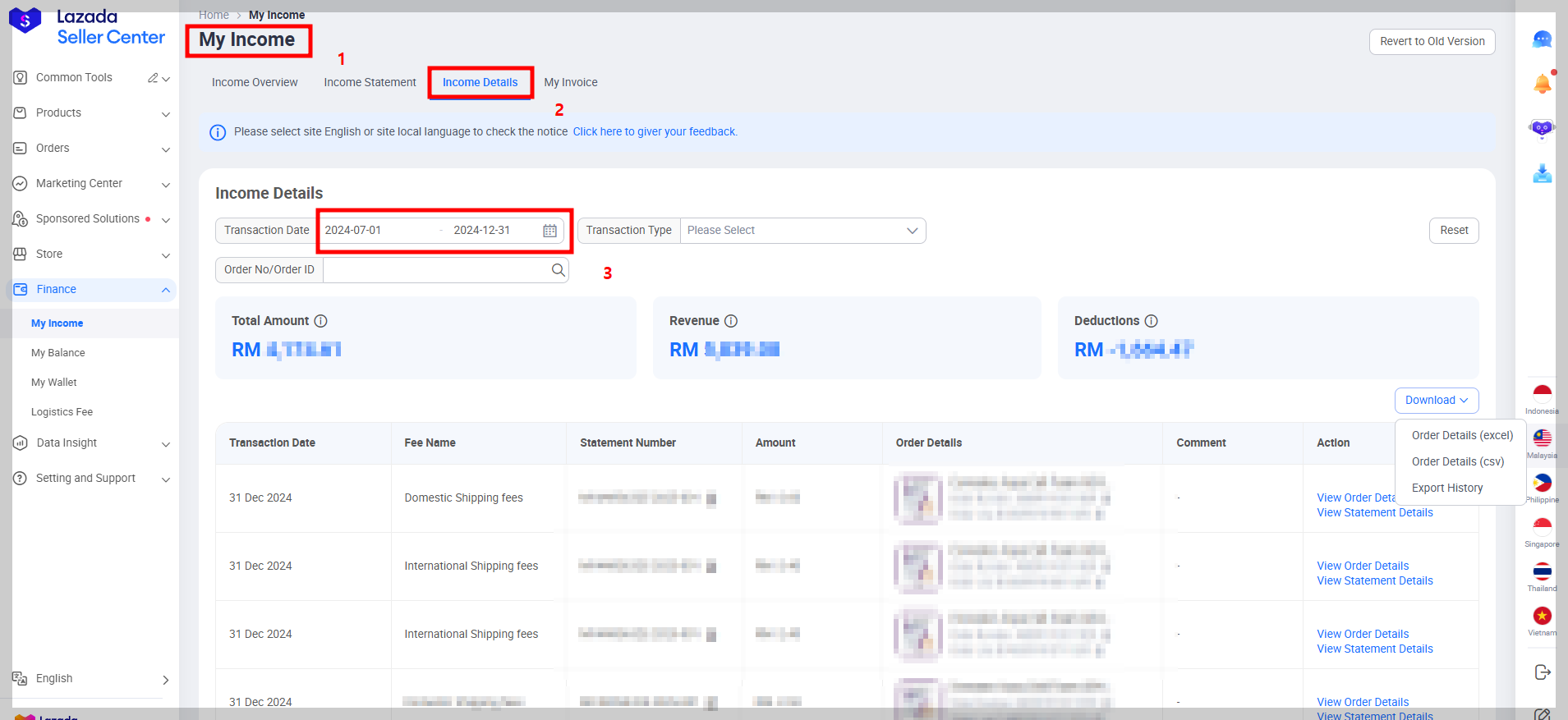Click the end date 2024-12-31 field

pyautogui.click(x=482, y=230)
